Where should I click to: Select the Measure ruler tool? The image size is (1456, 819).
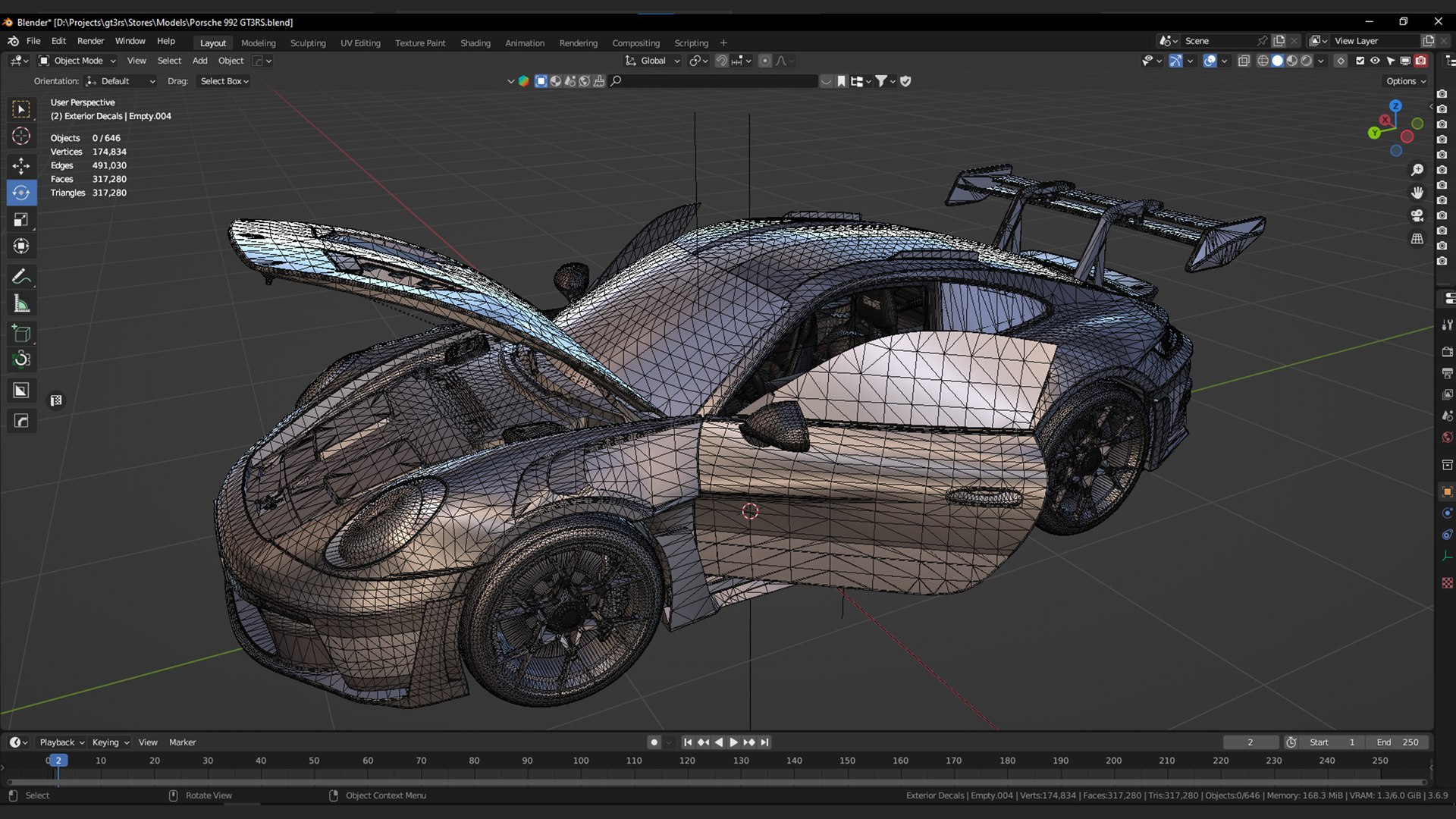[21, 304]
